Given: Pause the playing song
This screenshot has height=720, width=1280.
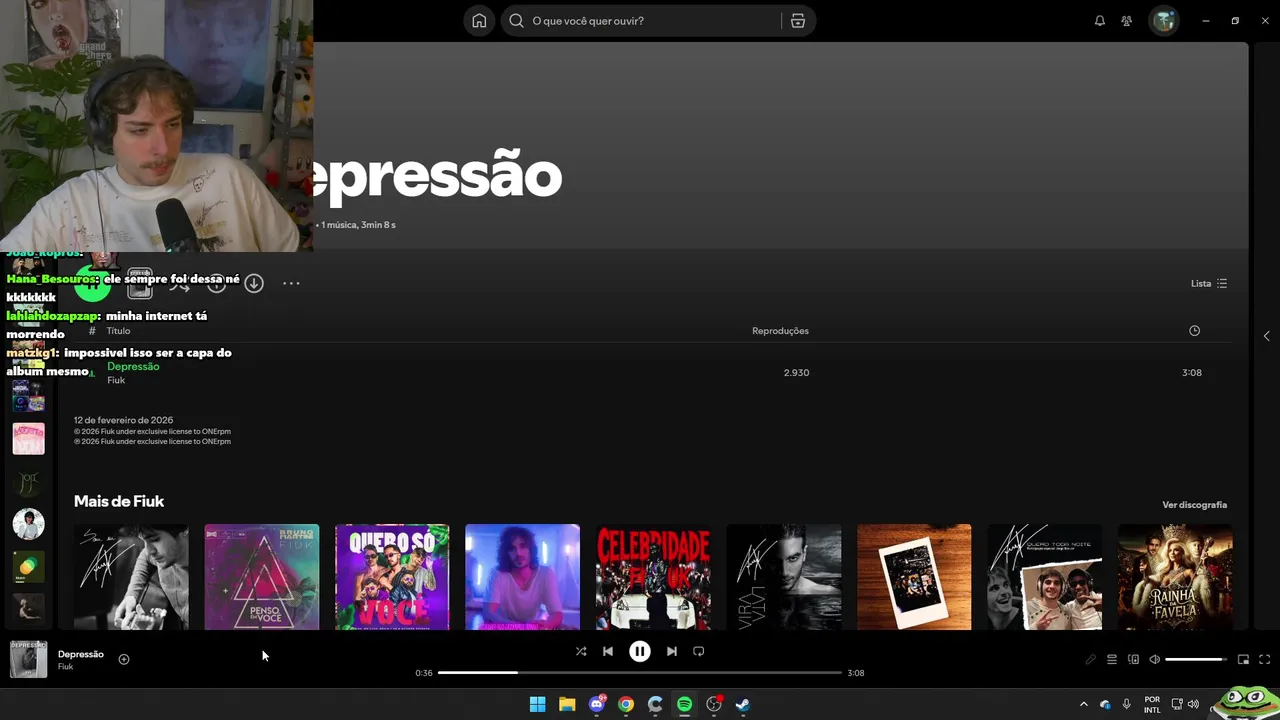Looking at the screenshot, I should [x=639, y=651].
